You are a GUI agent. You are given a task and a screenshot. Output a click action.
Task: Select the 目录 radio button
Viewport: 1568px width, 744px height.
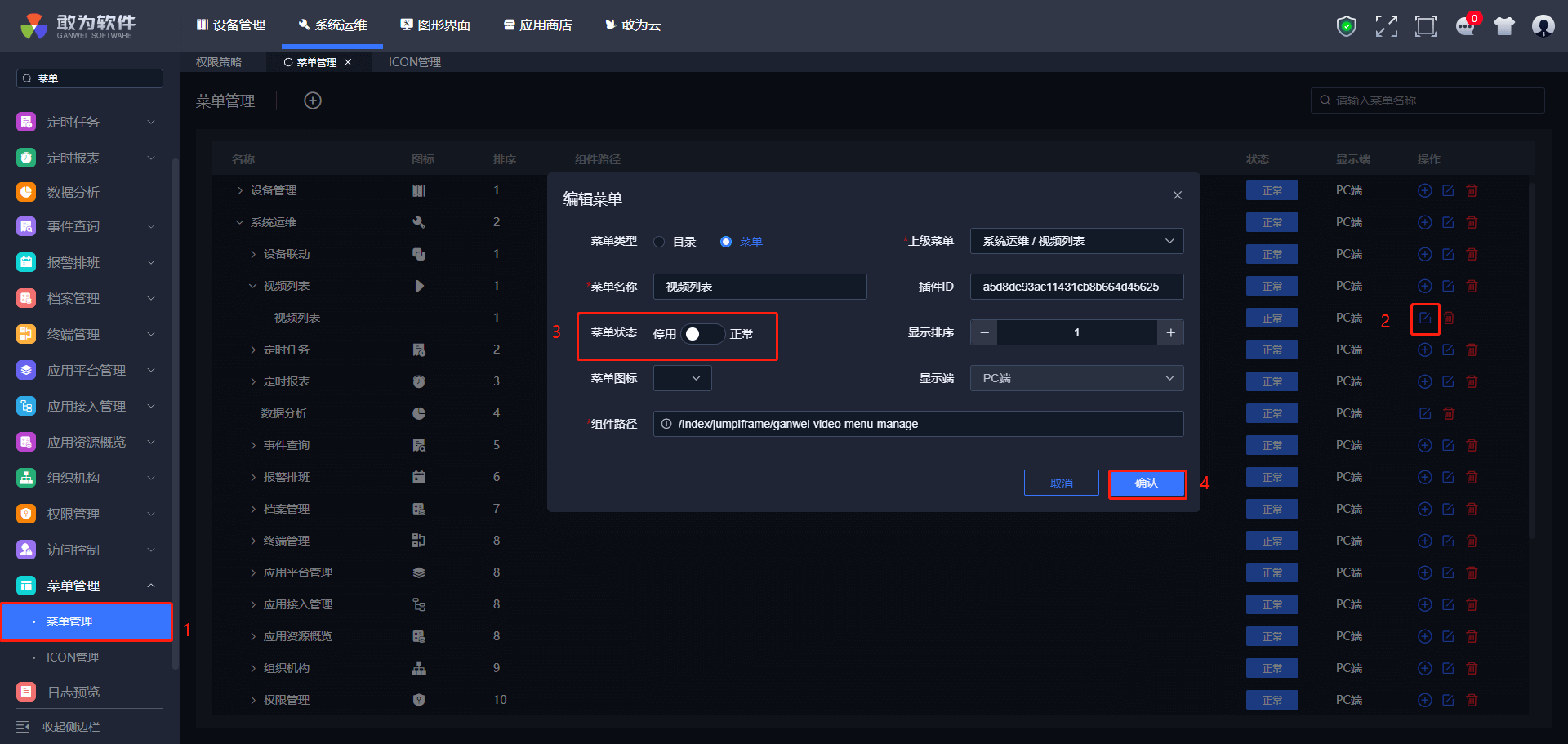click(x=659, y=242)
